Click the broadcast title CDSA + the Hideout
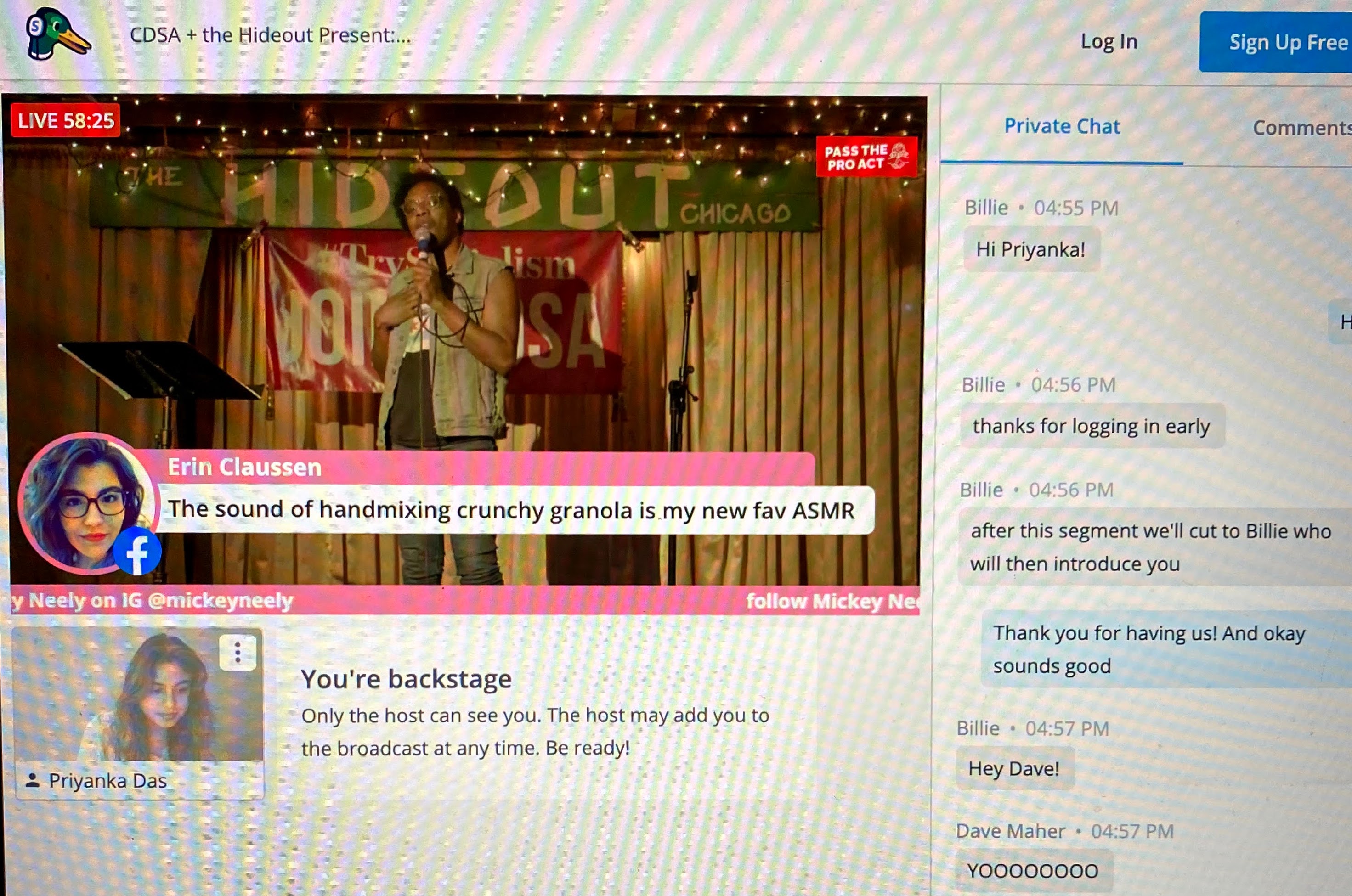This screenshot has height=896, width=1352. tap(270, 35)
